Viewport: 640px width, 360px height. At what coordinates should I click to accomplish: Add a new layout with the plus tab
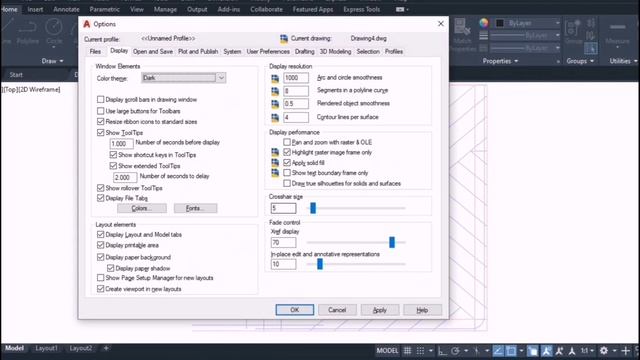(x=106, y=348)
